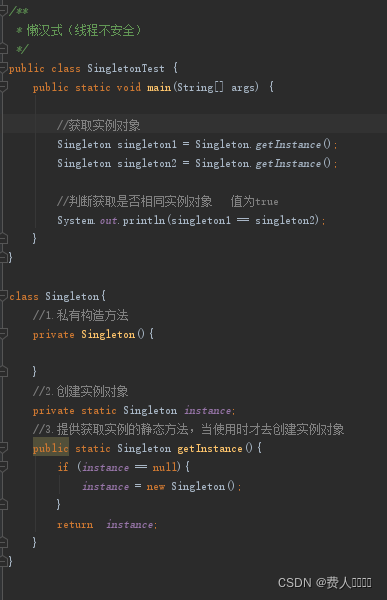Screen dimensions: 387x600
Task: Click the null keyword
Action: coord(165,467)
